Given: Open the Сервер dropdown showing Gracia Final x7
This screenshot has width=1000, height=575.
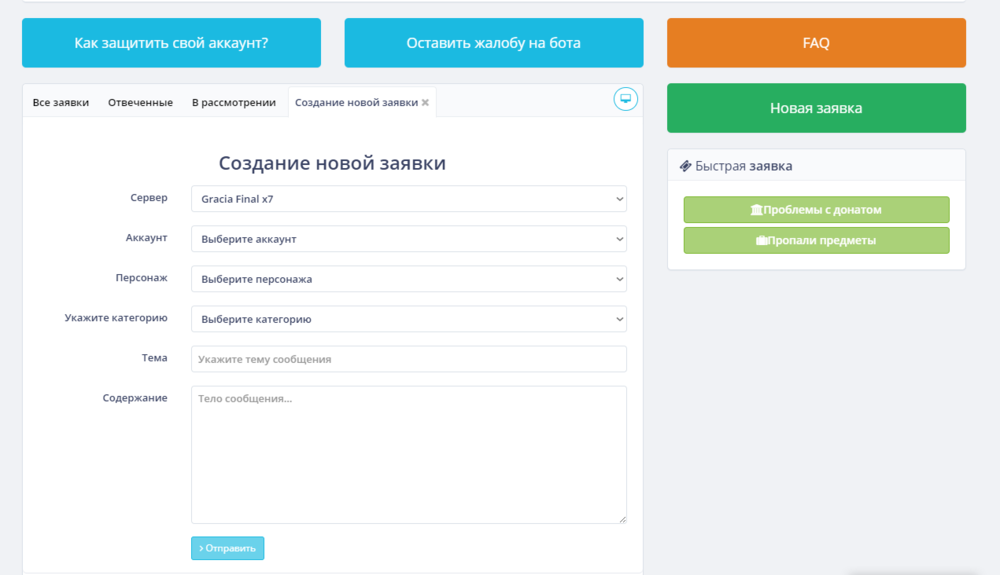Looking at the screenshot, I should pos(408,199).
